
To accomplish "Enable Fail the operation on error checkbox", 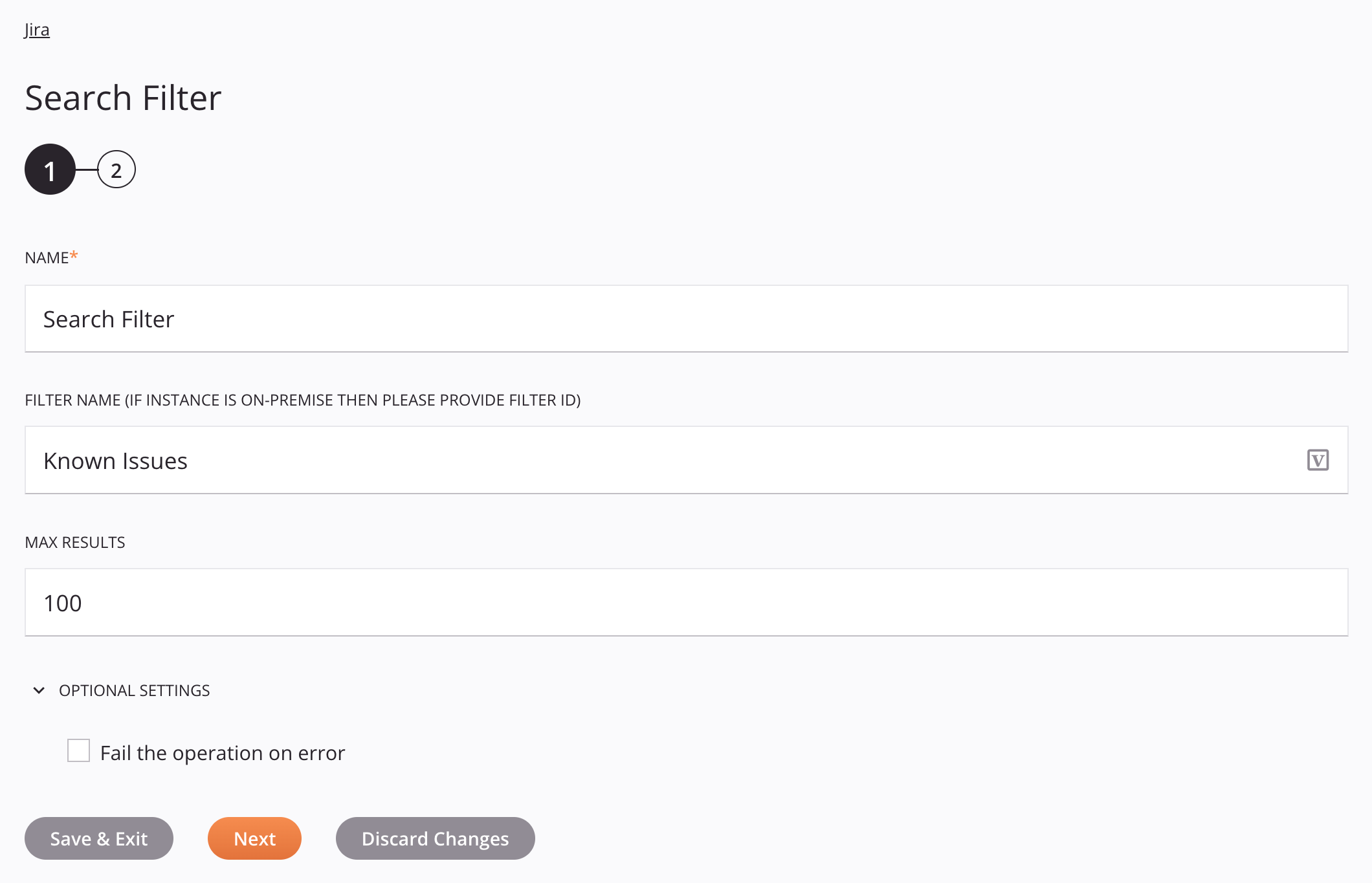I will [78, 751].
